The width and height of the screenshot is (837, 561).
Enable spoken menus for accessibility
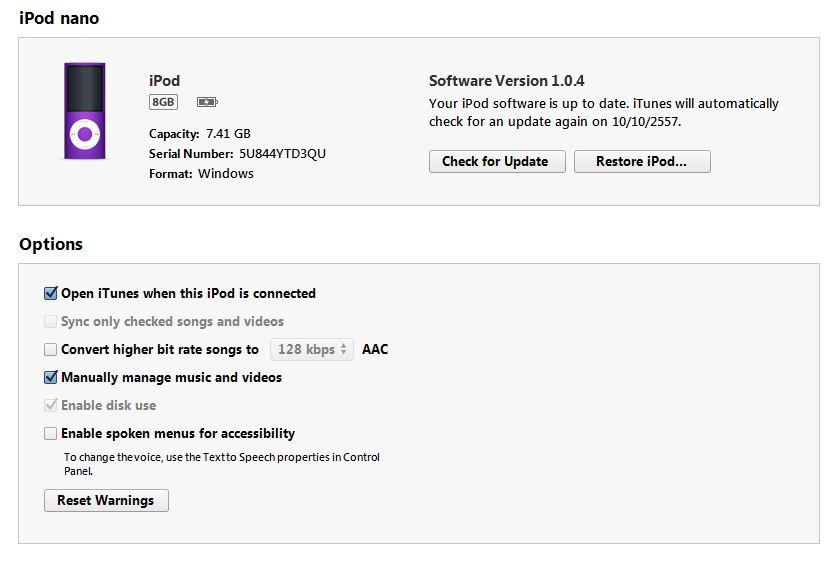(x=51, y=434)
